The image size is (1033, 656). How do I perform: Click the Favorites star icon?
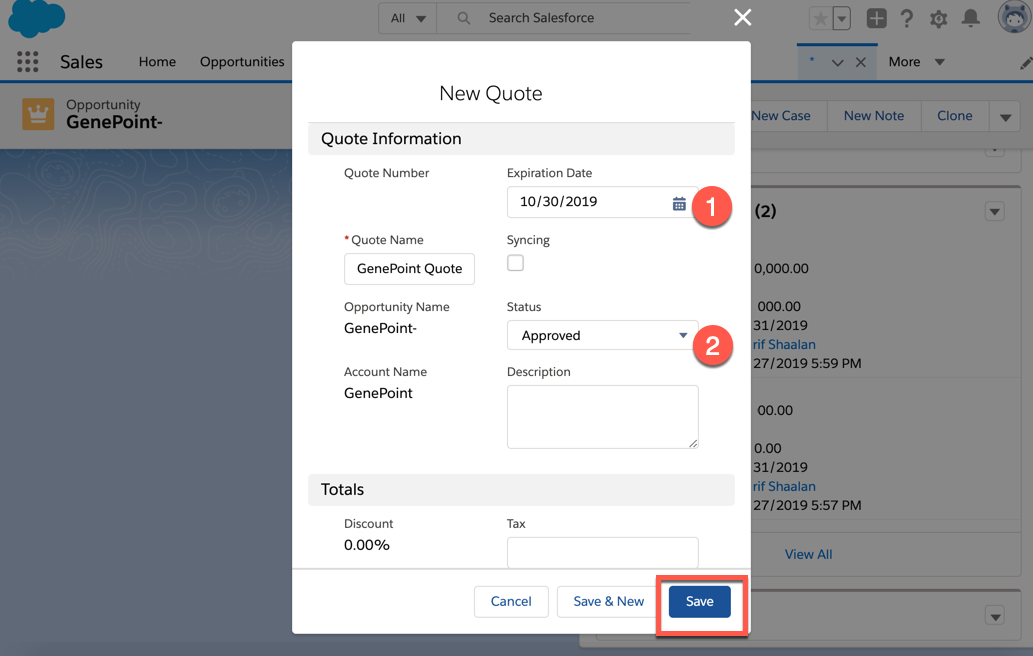820,18
